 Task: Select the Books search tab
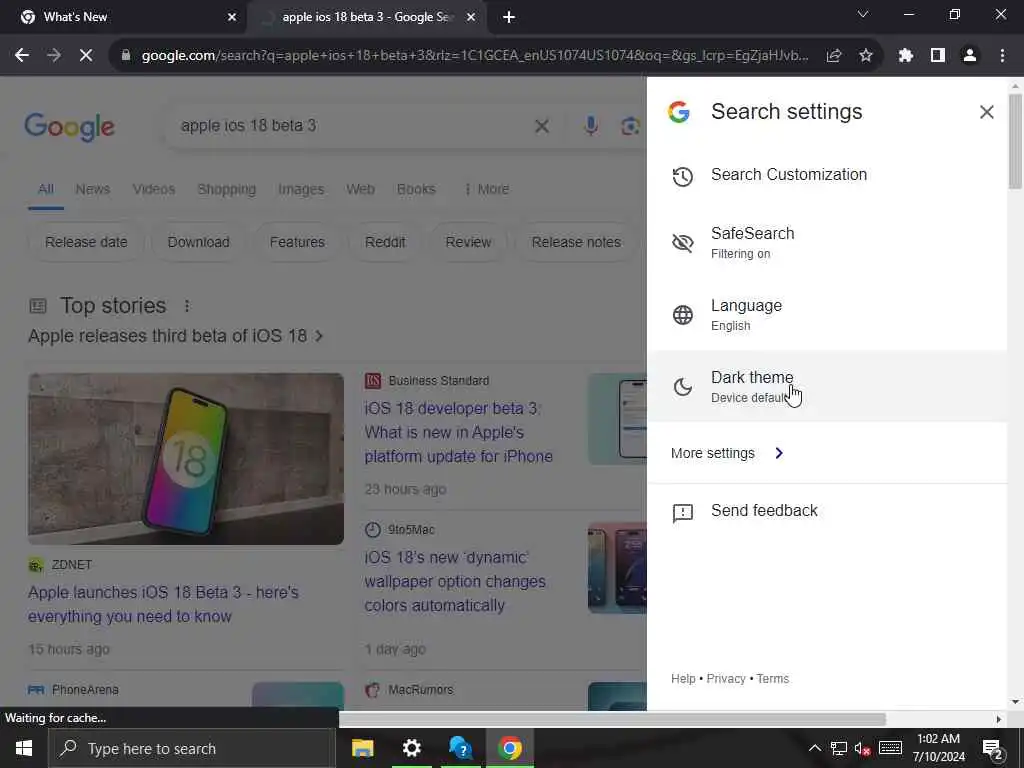tap(416, 189)
